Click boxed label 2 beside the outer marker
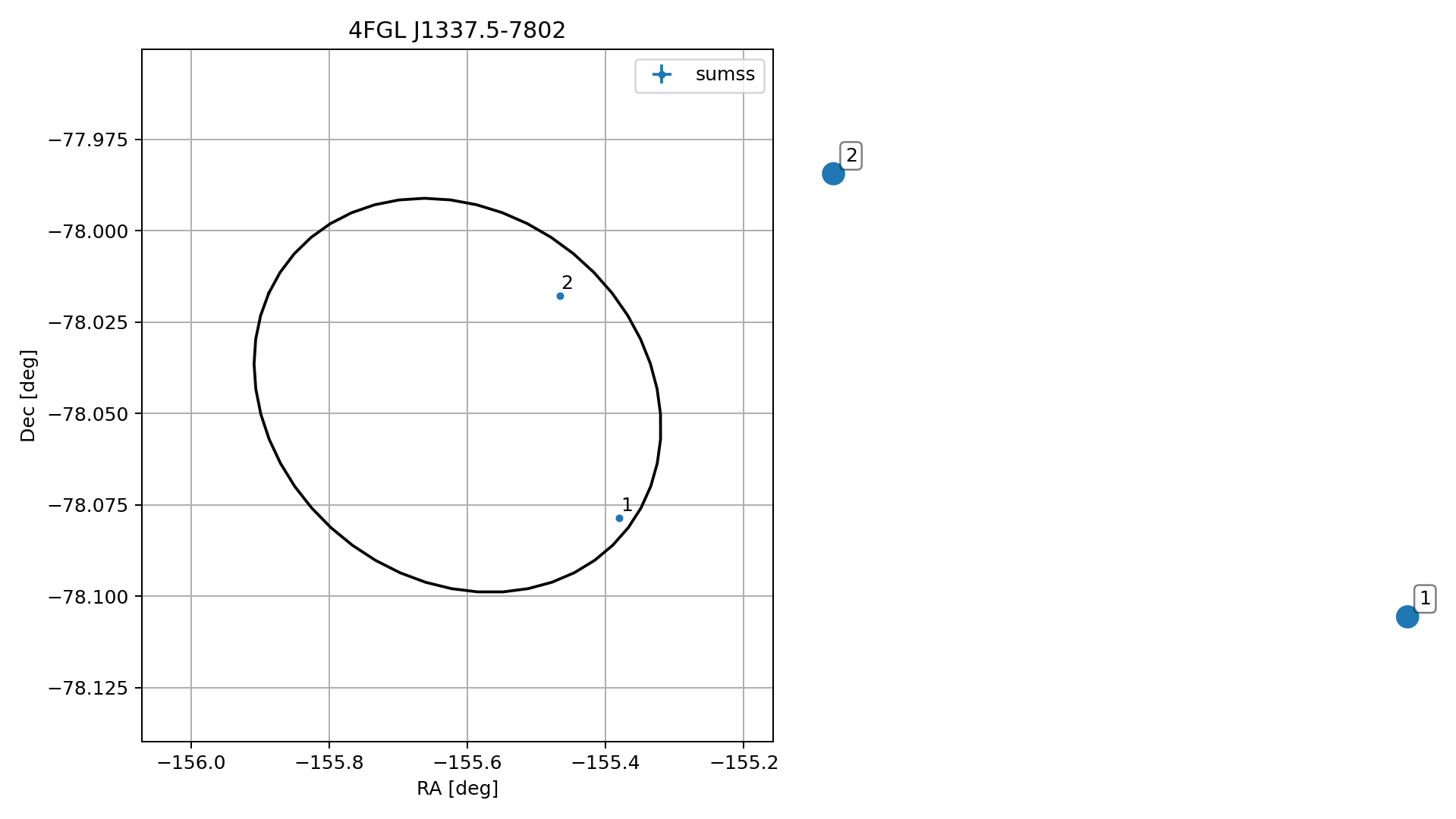Viewport: 1456px width, 819px height. [851, 155]
